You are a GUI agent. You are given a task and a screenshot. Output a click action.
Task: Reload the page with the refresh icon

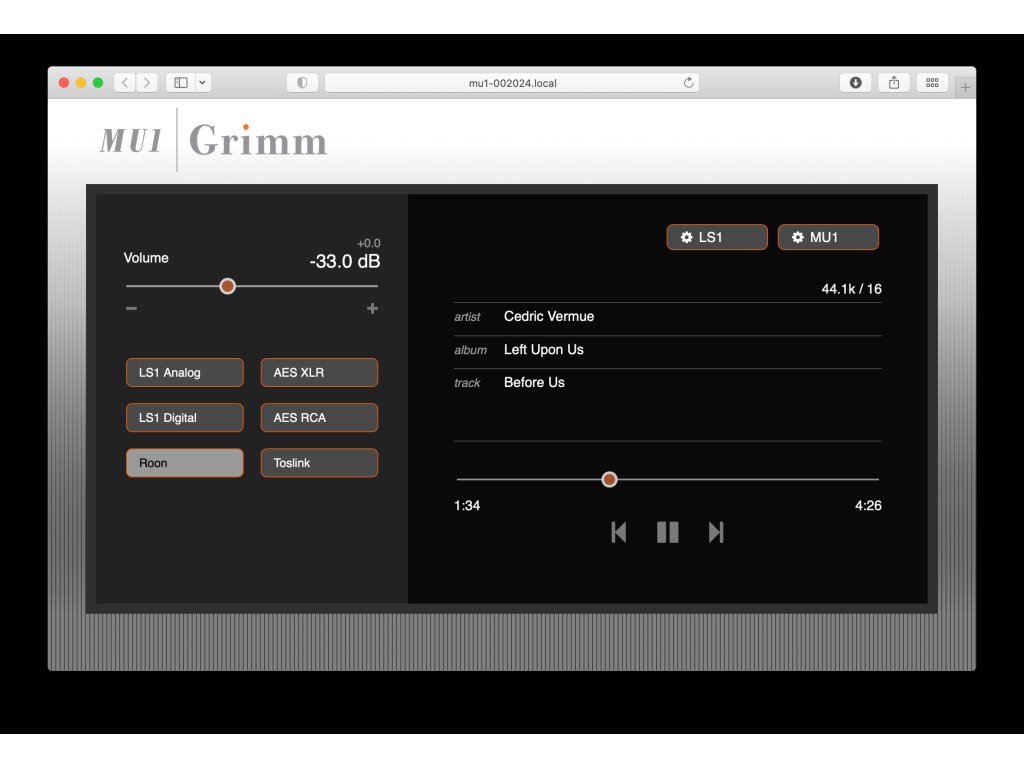pos(688,82)
